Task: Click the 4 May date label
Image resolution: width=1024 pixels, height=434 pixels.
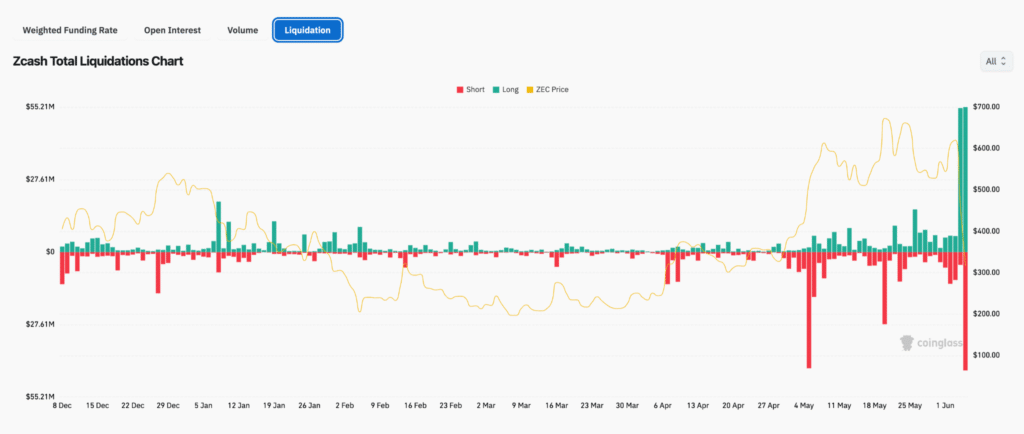Action: click(x=803, y=405)
